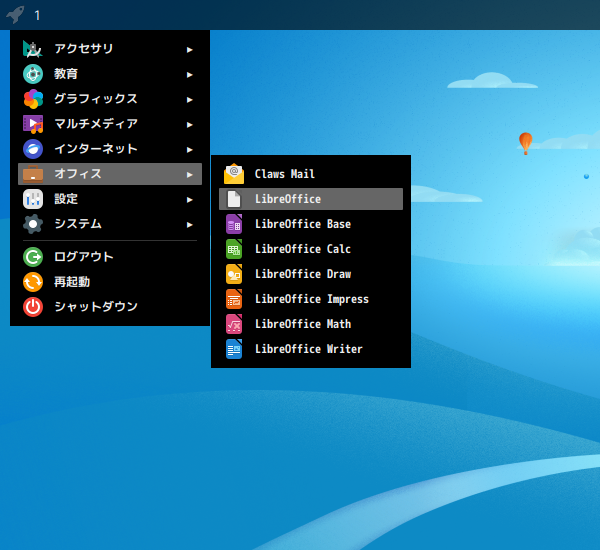The width and height of the screenshot is (600, 550).
Task: Expand the 教育 submenu arrow
Action: tap(189, 75)
